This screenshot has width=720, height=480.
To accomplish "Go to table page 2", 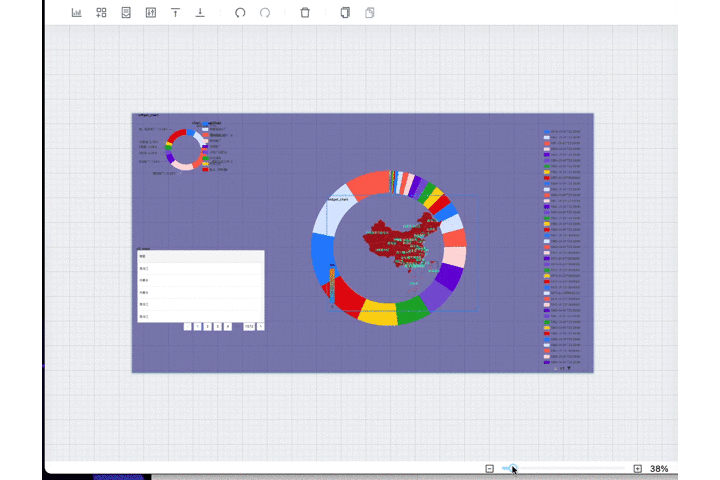I will coord(208,327).
